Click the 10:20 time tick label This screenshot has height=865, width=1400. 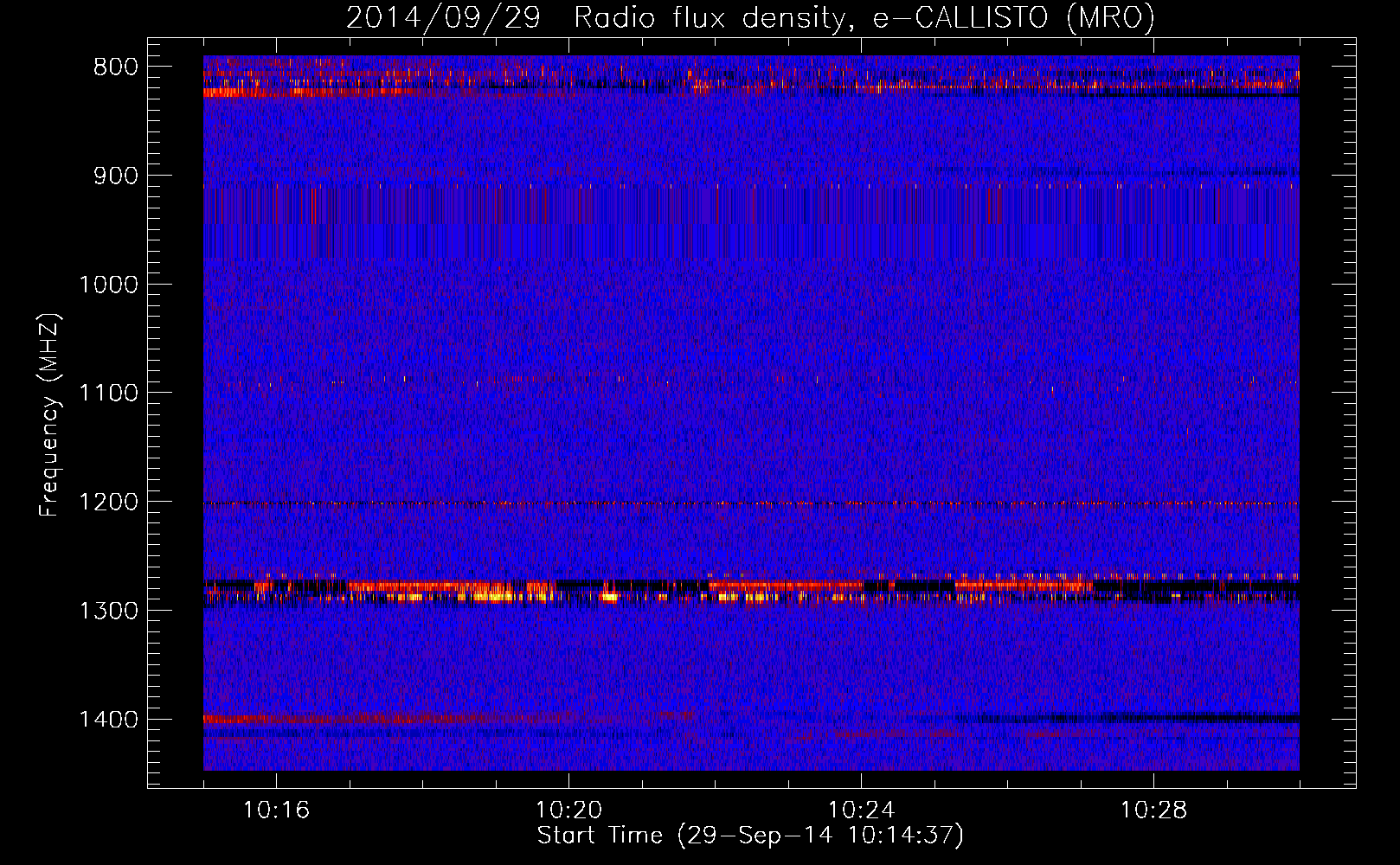[x=569, y=811]
